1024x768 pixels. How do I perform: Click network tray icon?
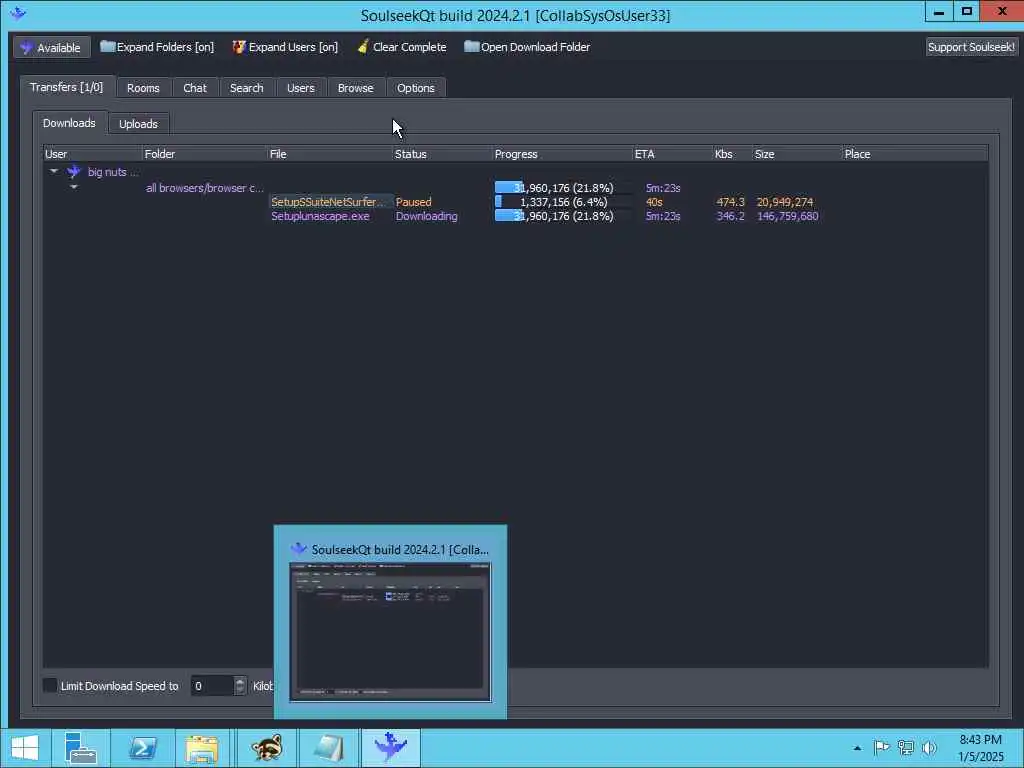coord(906,747)
